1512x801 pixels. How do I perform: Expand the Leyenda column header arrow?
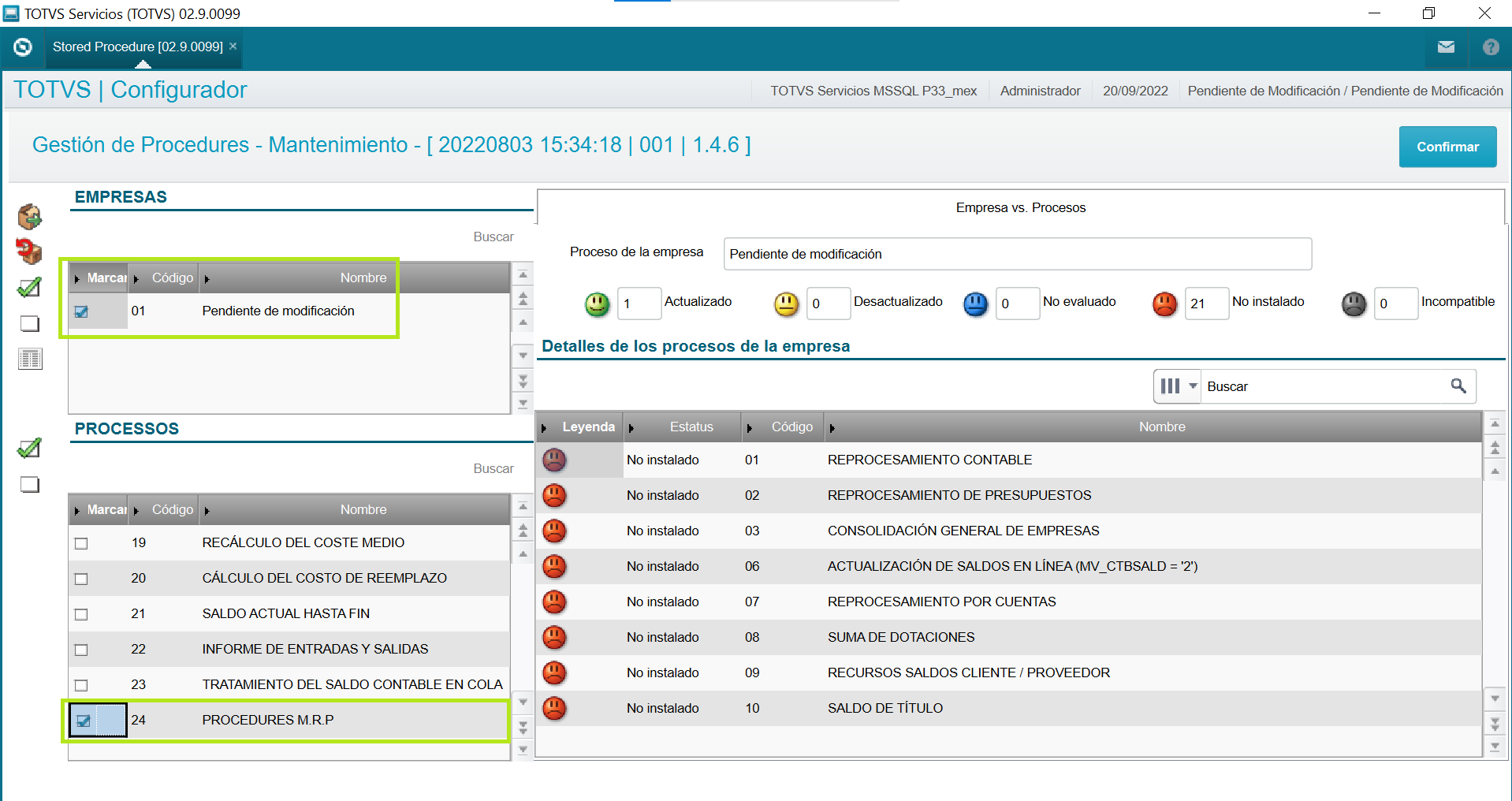click(x=544, y=428)
